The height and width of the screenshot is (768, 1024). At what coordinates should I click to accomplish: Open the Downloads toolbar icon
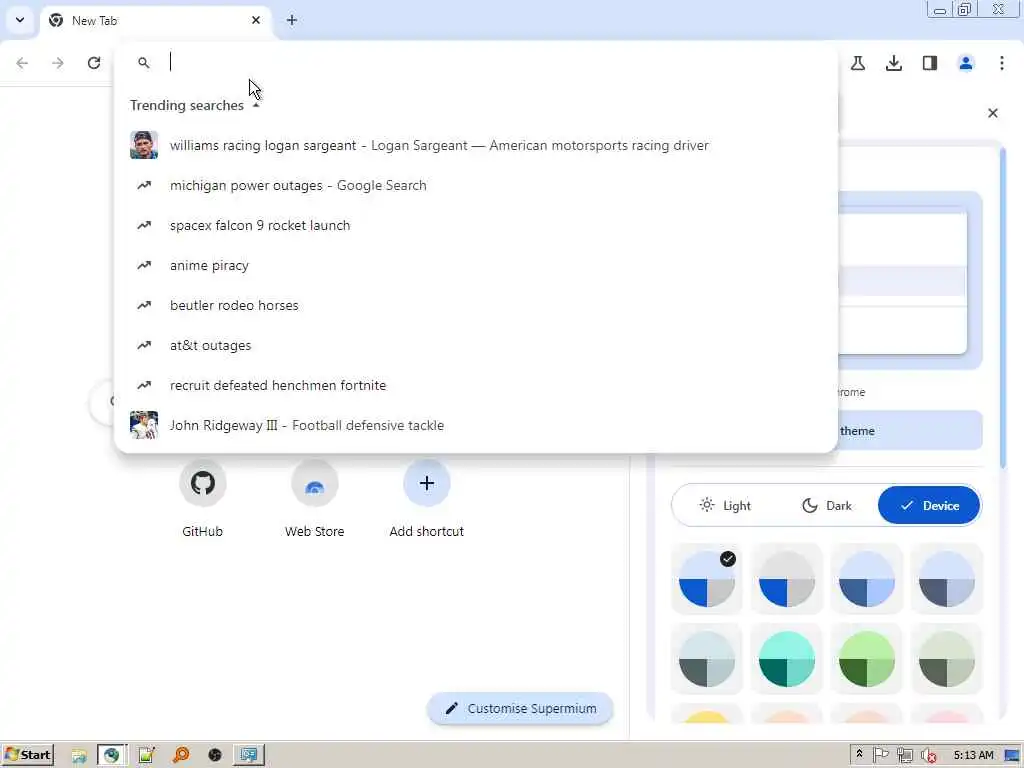tap(894, 63)
